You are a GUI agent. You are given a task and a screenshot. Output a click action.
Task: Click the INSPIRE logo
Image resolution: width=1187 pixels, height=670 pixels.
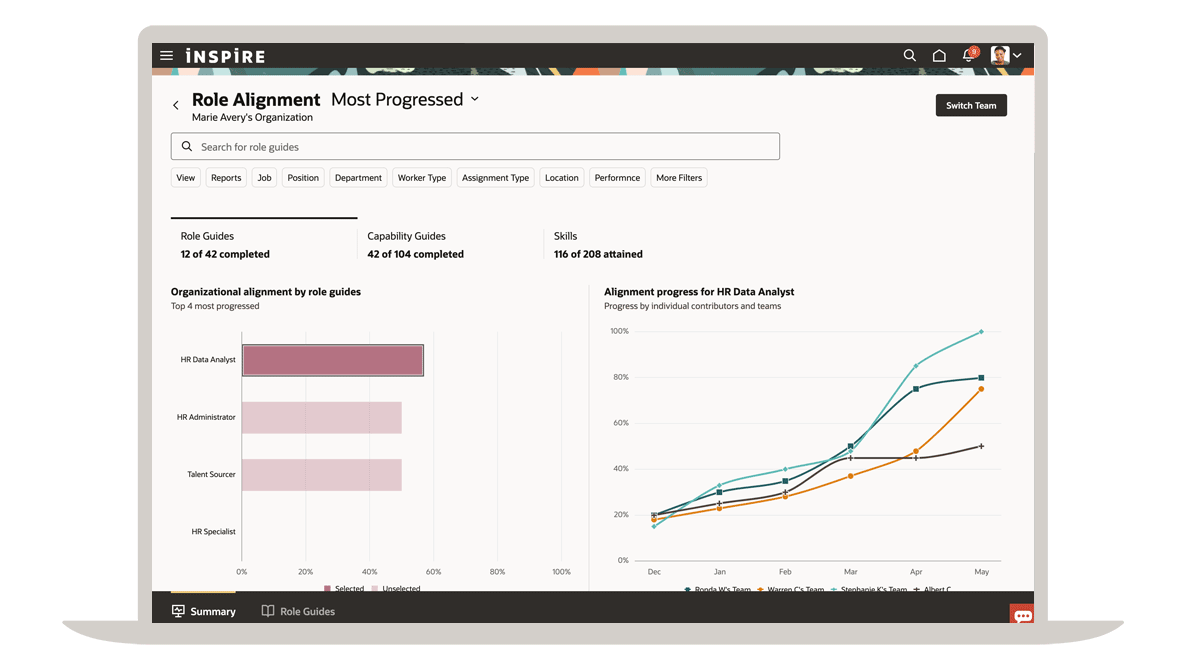(x=225, y=56)
